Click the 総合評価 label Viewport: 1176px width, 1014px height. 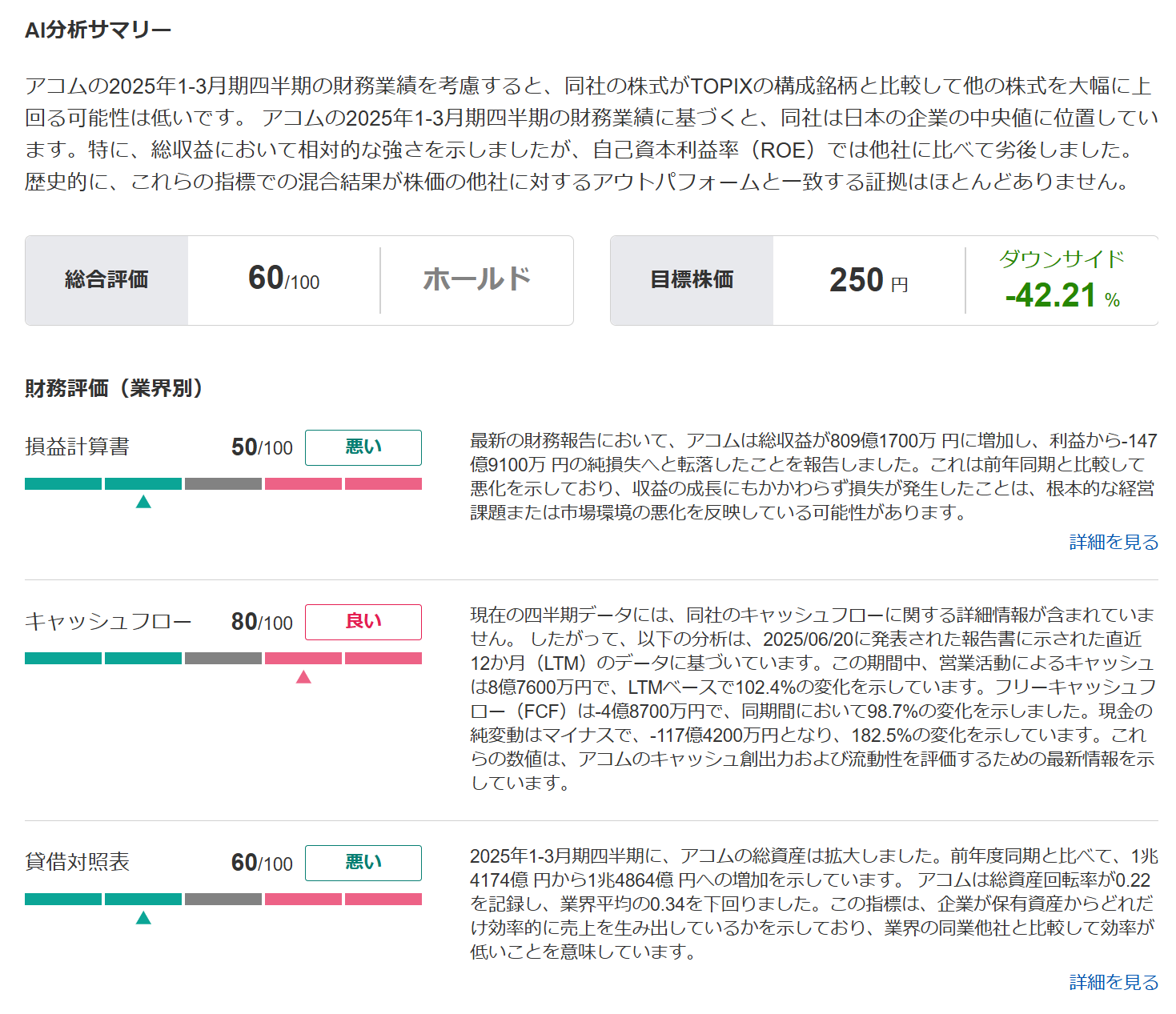[x=106, y=280]
